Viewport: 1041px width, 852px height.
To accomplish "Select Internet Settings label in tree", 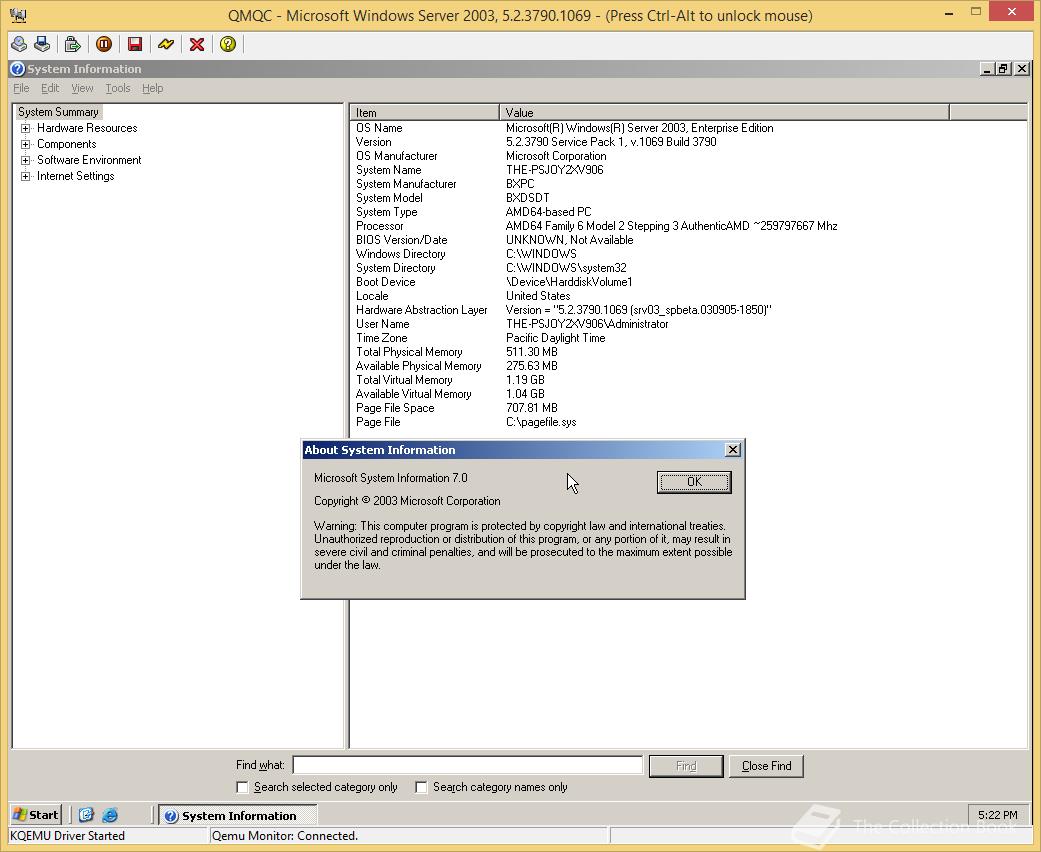I will pyautogui.click(x=76, y=175).
